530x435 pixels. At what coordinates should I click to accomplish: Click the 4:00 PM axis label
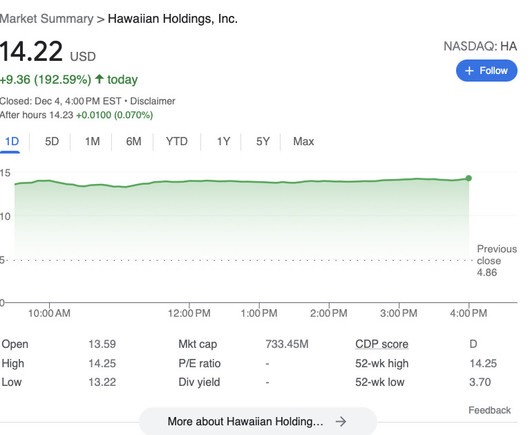[468, 313]
